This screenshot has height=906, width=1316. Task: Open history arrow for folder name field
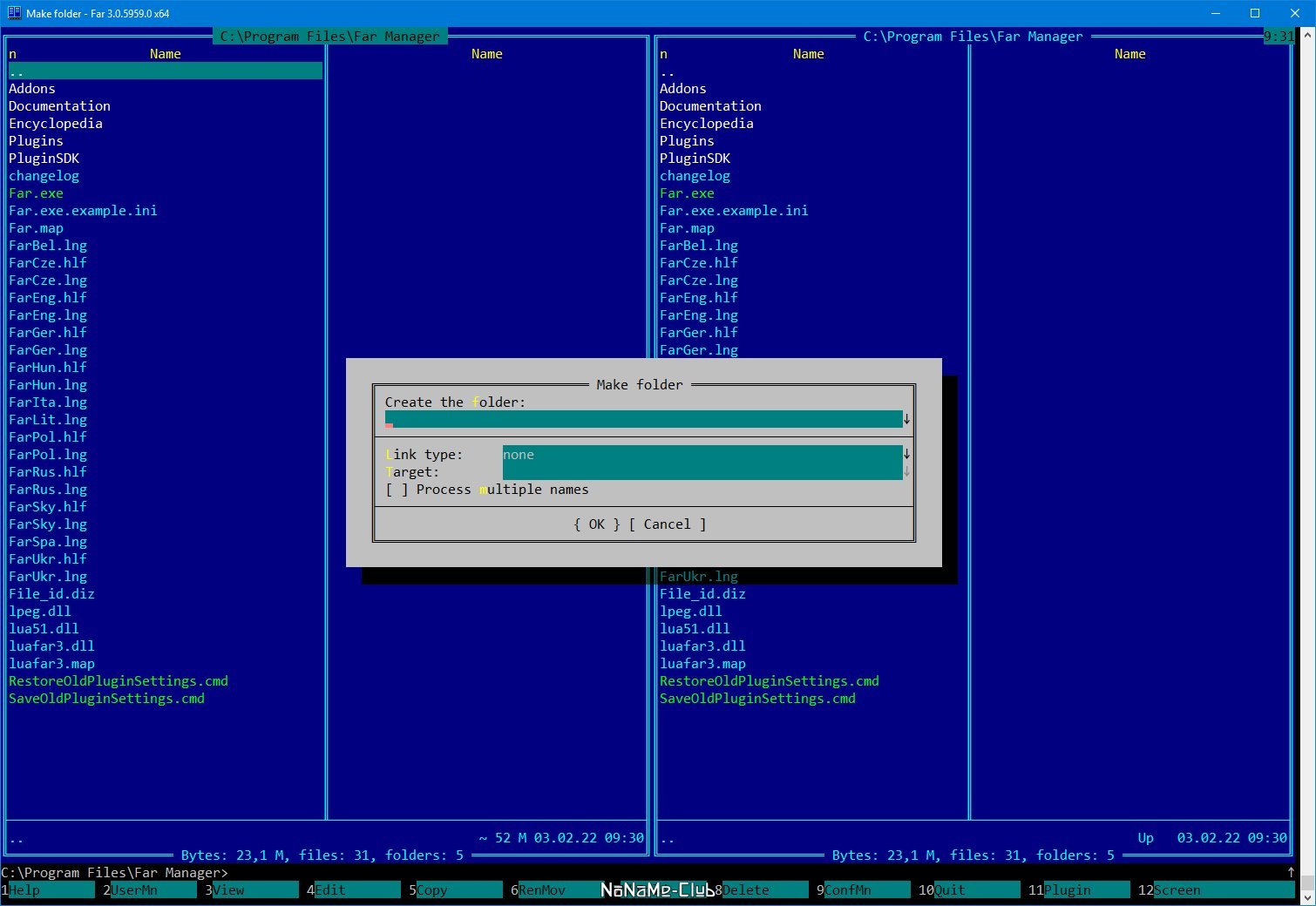point(906,419)
